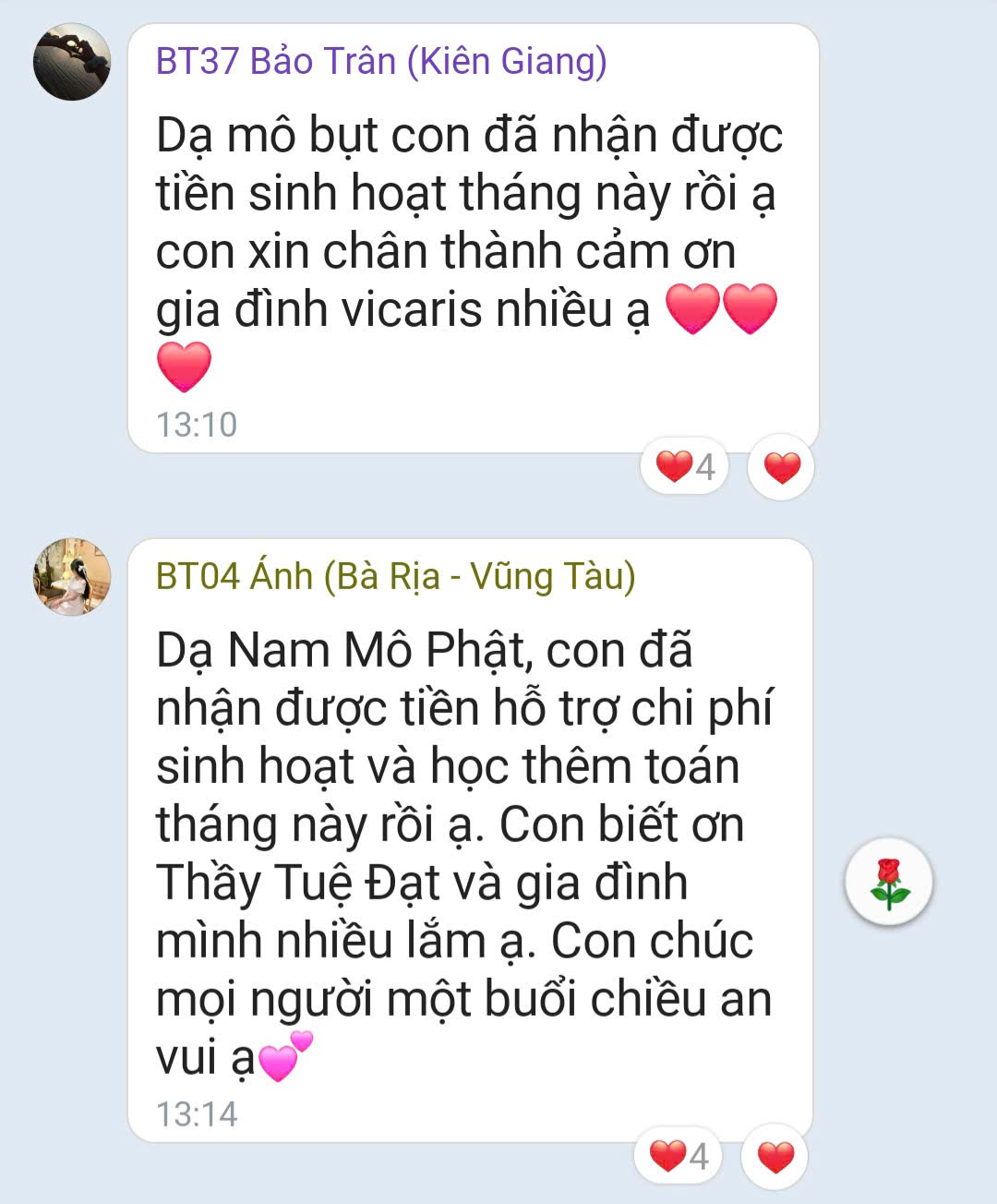This screenshot has height=1204, width=997.
Task: Tap the text 'Dạ Nam Mô Phật' in Ánh's message
Action: 343,652
